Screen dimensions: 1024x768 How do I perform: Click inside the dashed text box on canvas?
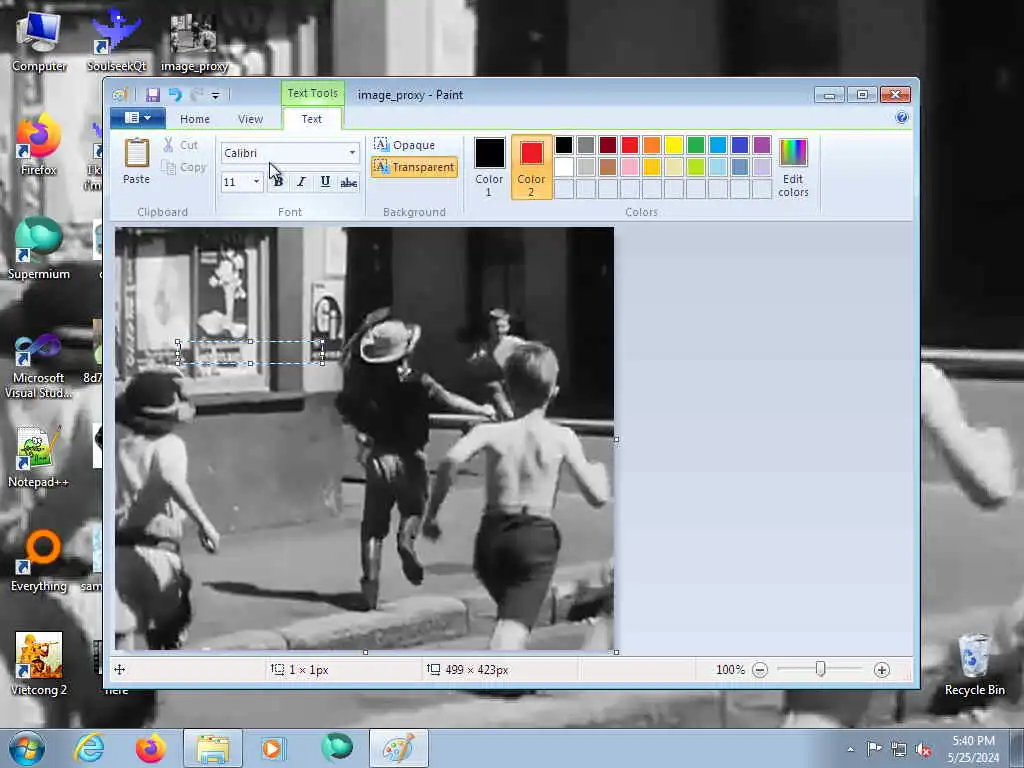[x=250, y=352]
